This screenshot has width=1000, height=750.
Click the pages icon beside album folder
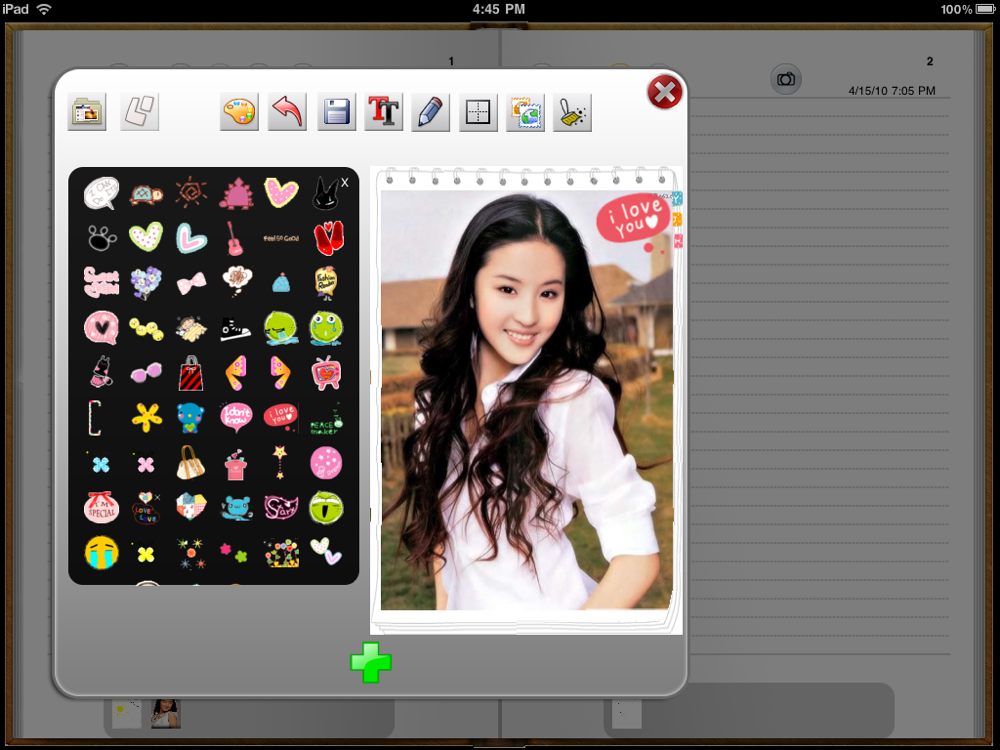pyautogui.click(x=139, y=112)
